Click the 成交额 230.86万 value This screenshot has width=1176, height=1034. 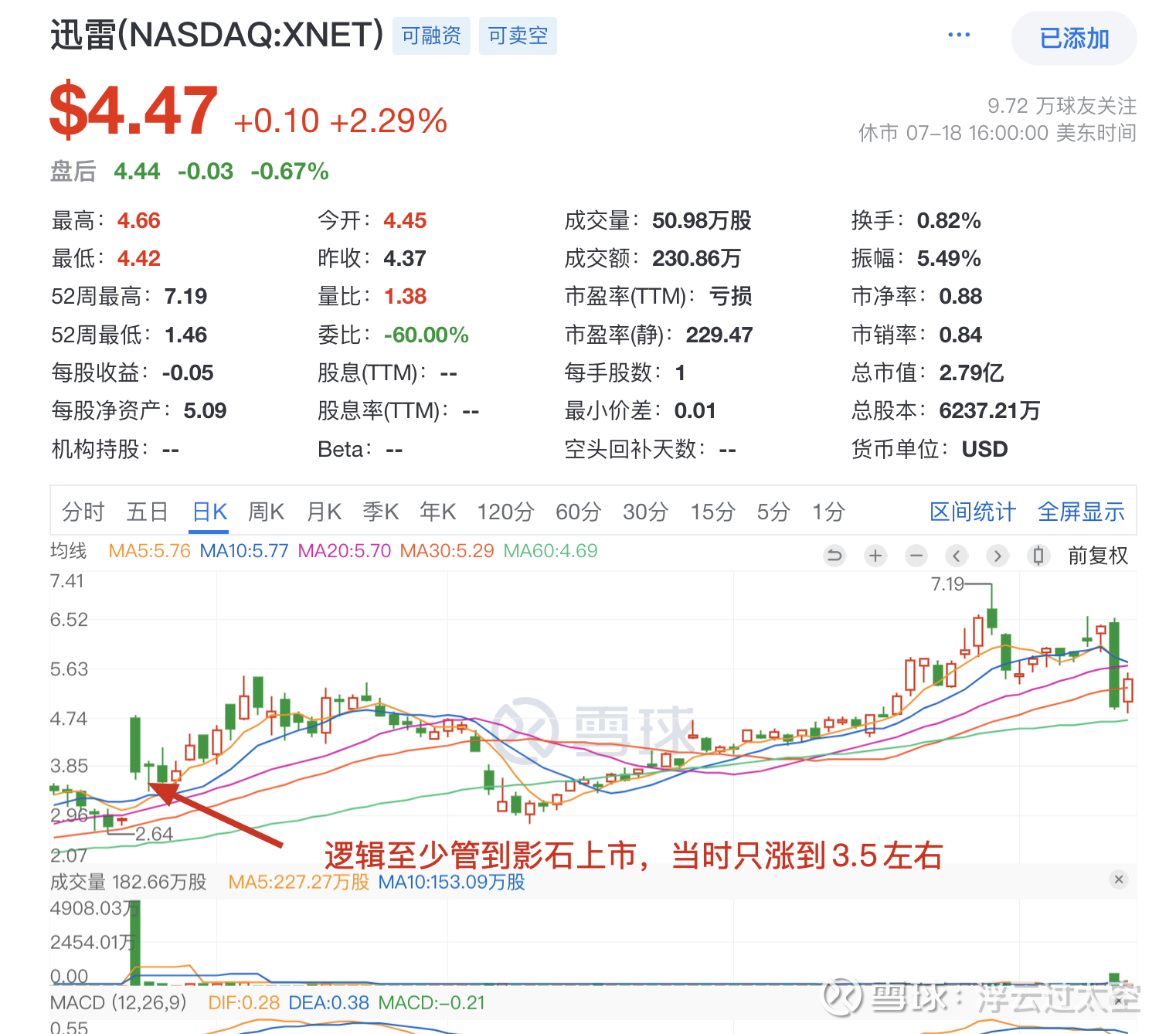point(696,258)
